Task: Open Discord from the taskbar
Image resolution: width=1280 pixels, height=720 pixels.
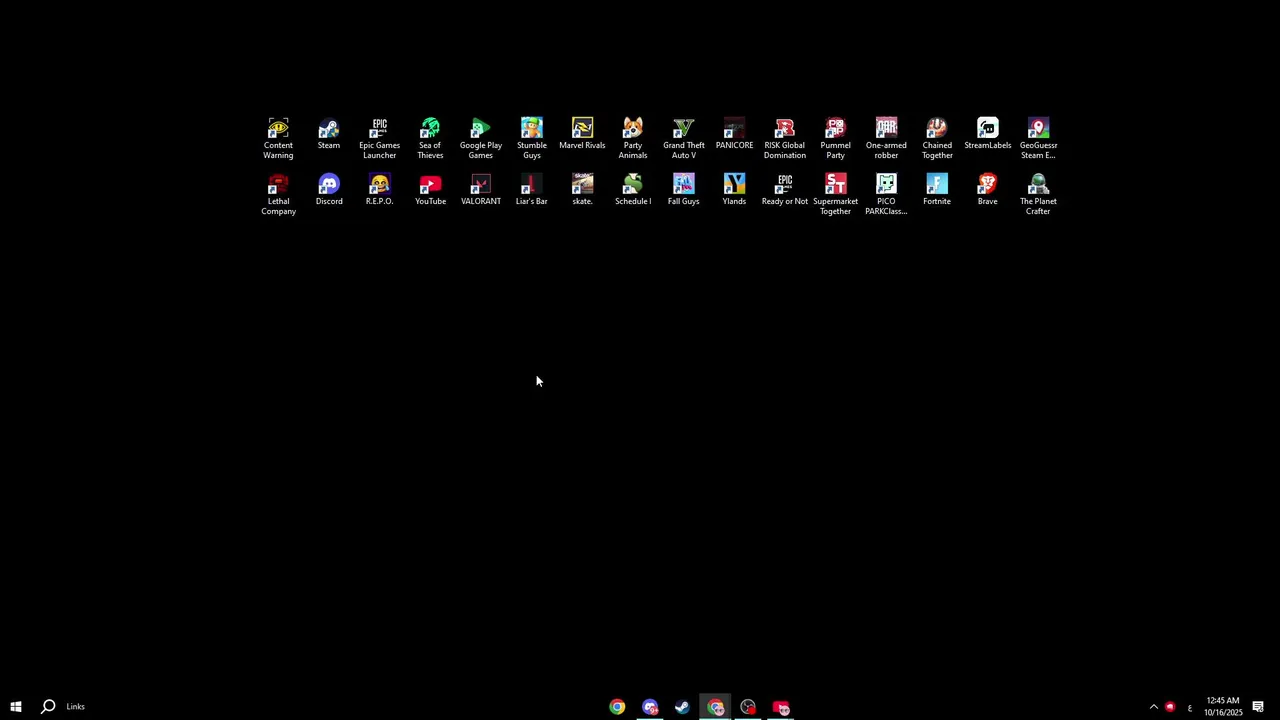Action: (x=650, y=707)
